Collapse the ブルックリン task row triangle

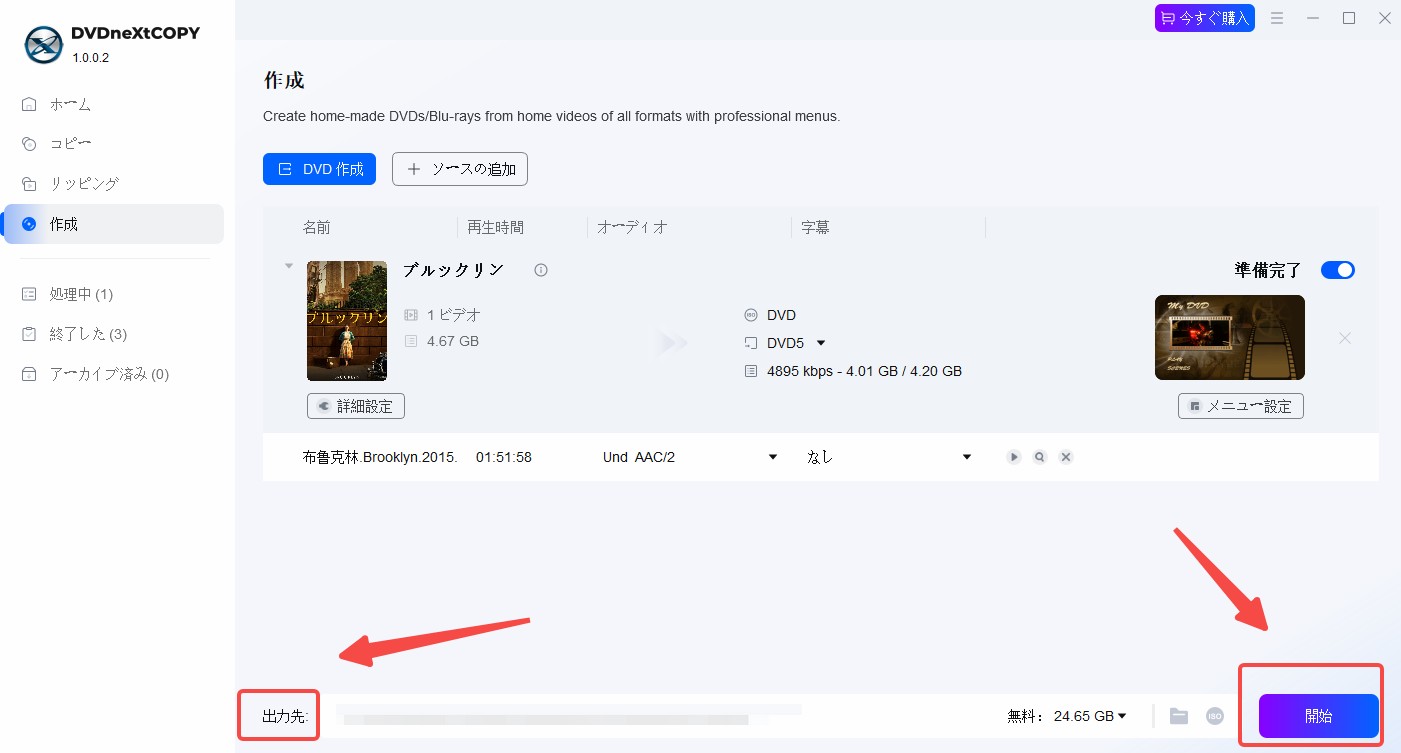[289, 266]
